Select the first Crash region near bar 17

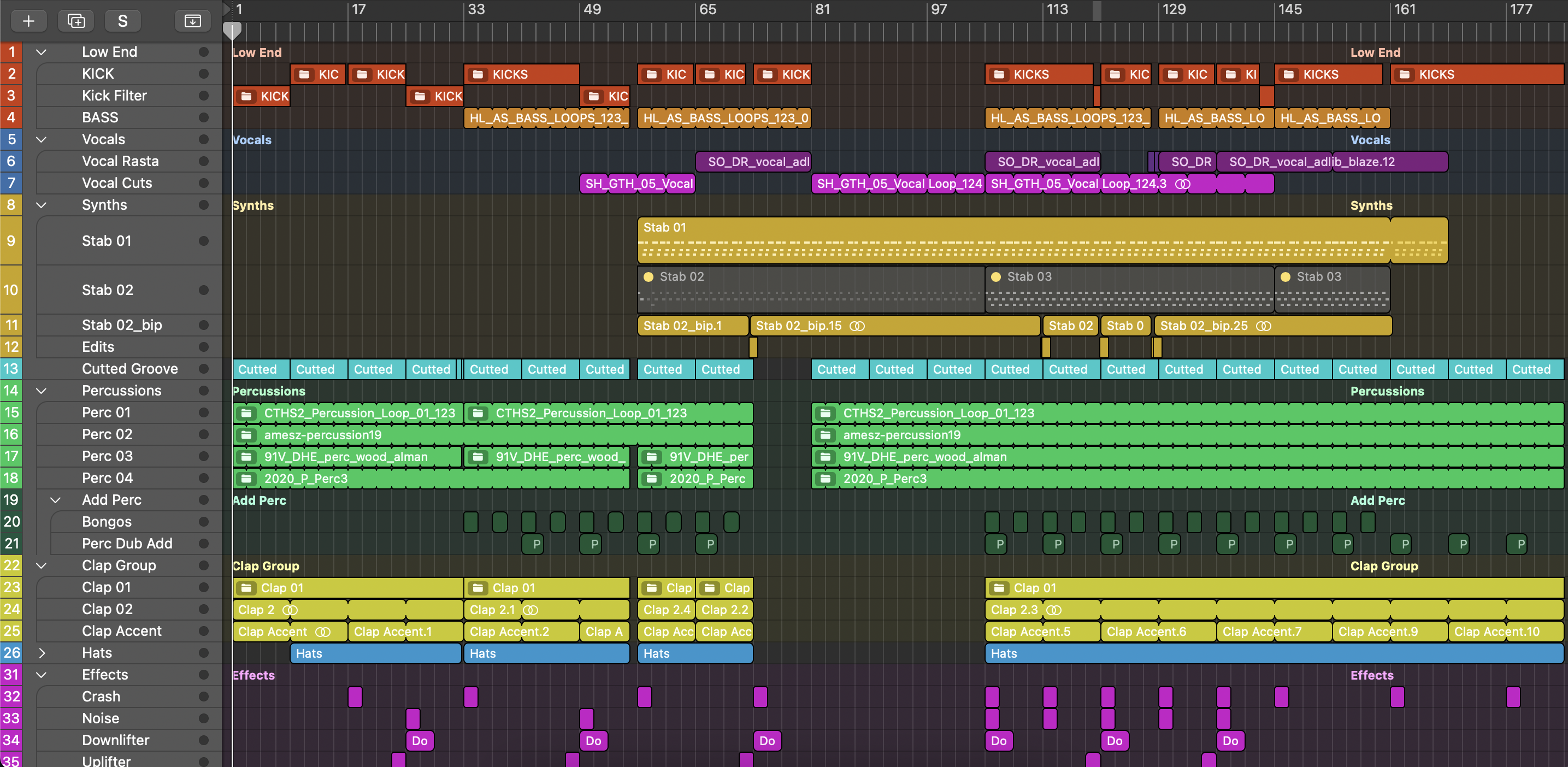click(355, 697)
